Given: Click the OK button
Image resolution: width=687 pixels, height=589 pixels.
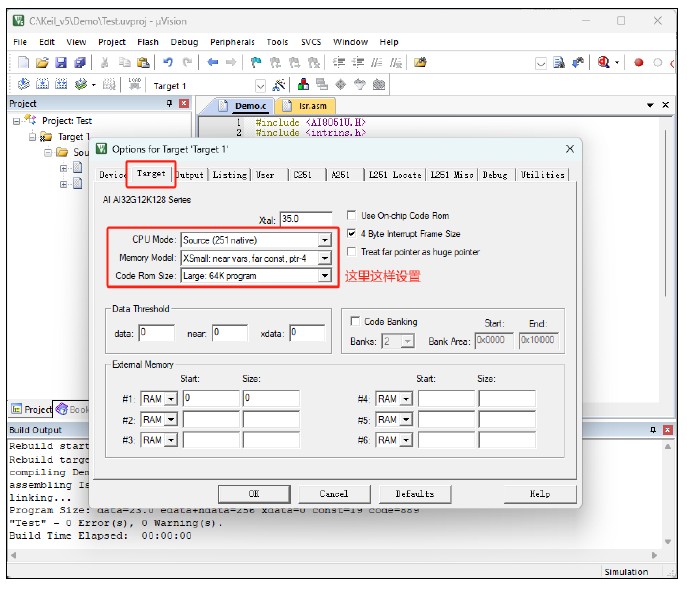Looking at the screenshot, I should [254, 494].
